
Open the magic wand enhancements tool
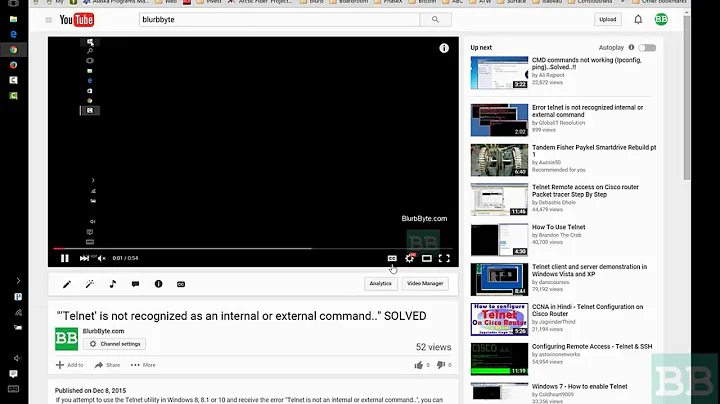pos(90,284)
